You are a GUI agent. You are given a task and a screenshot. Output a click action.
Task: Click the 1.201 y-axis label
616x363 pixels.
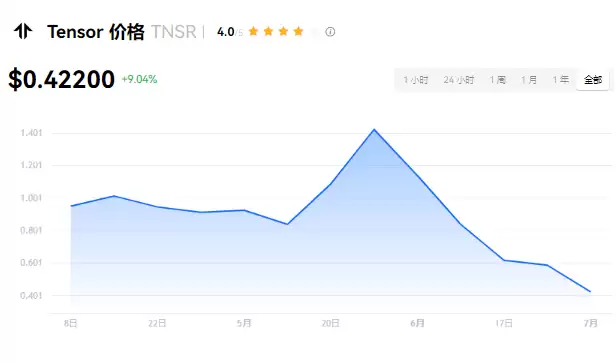tap(31, 165)
